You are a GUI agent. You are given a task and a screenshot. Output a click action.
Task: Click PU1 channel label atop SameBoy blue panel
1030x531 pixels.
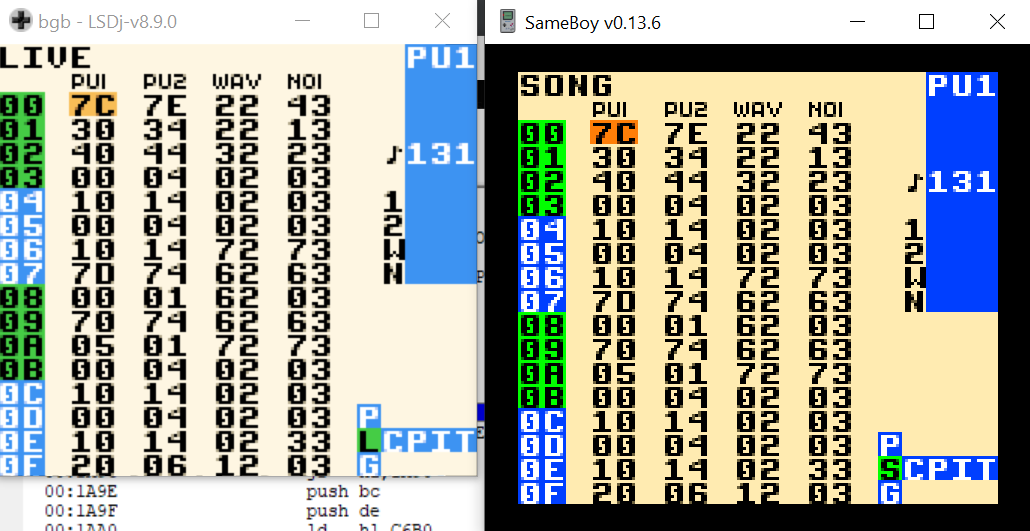point(962,85)
